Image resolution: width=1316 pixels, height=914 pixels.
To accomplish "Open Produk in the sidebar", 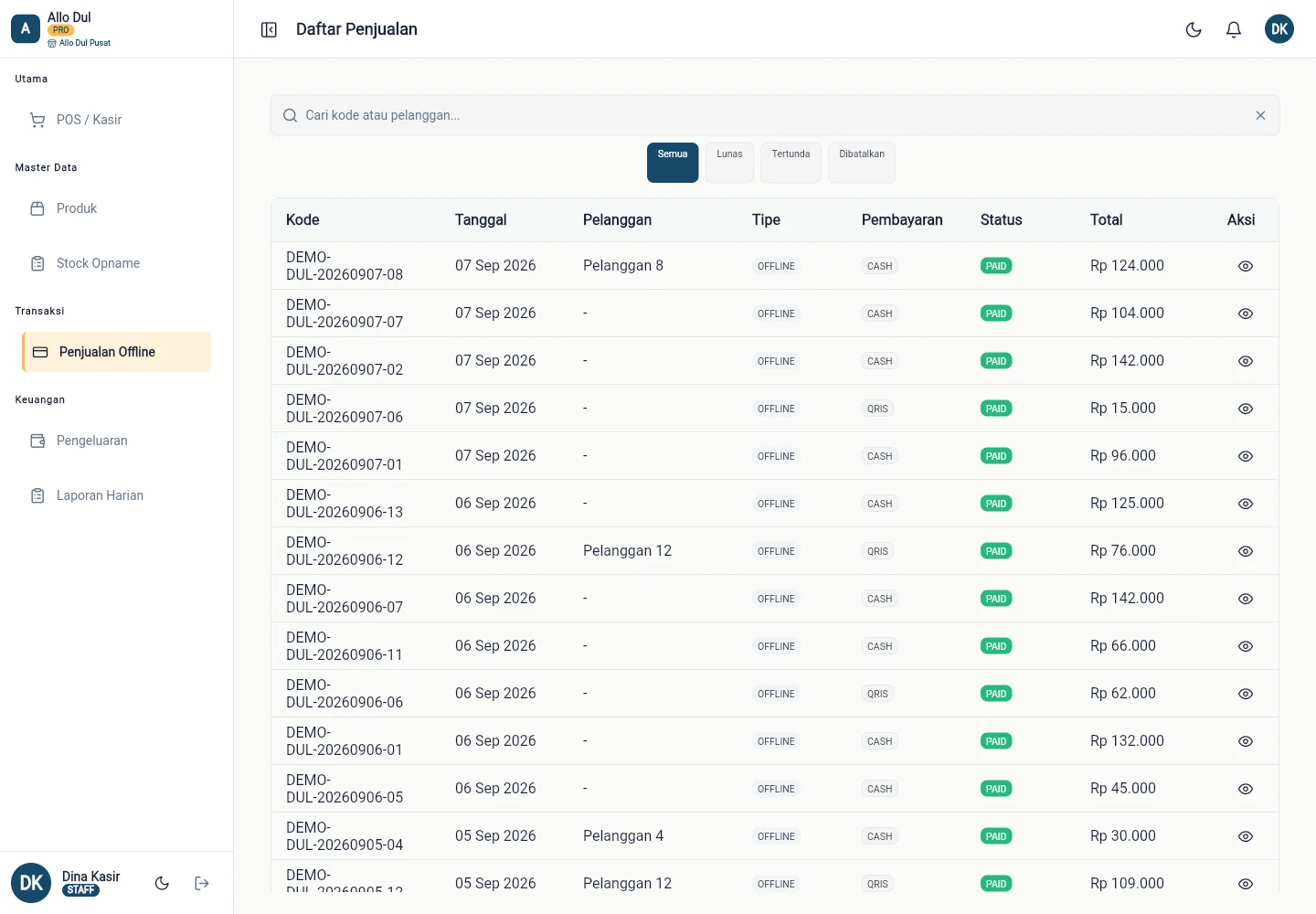I will 116,208.
